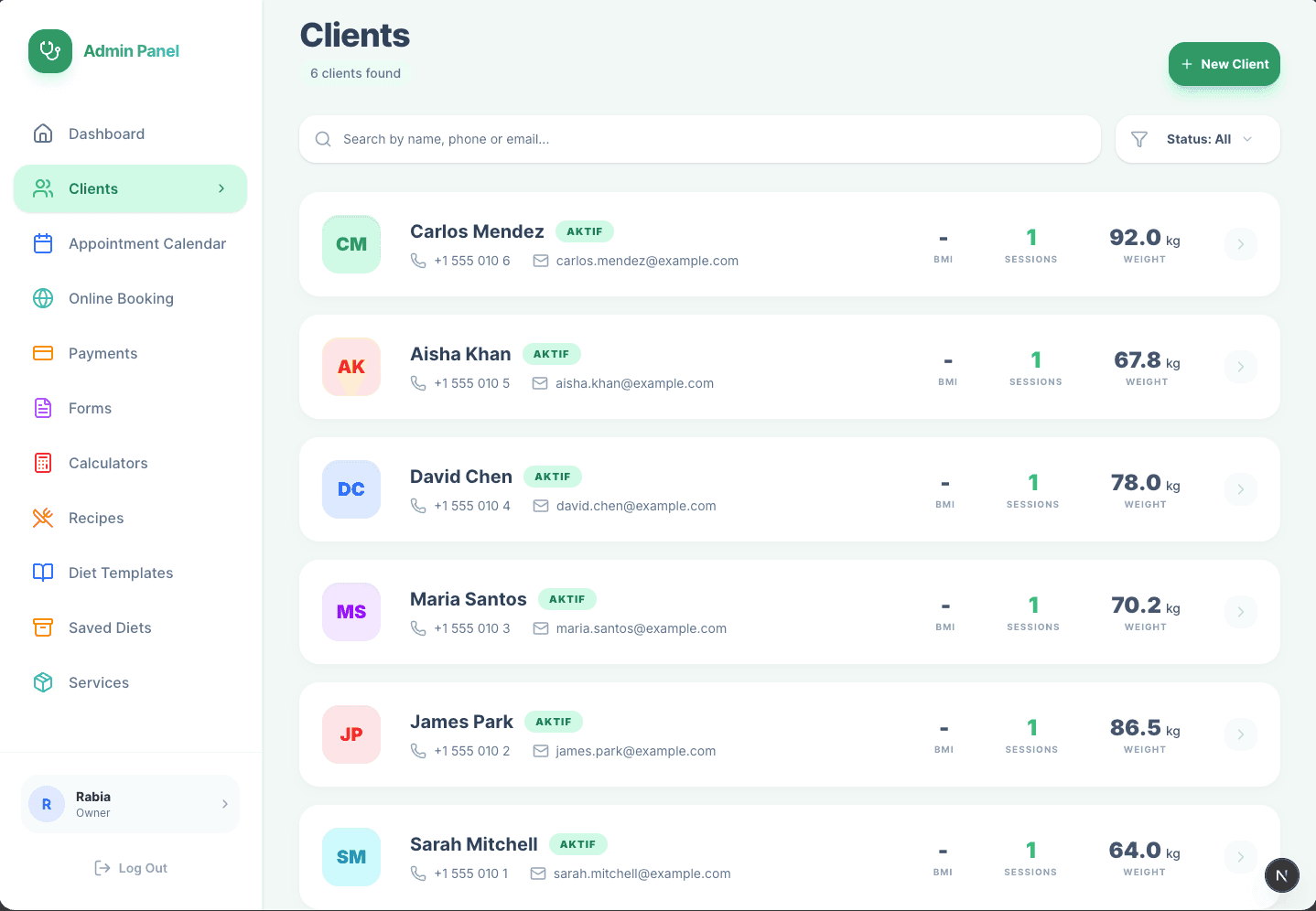Click the 92.0 kg weight value
The width and height of the screenshot is (1316, 911).
coord(1145,238)
